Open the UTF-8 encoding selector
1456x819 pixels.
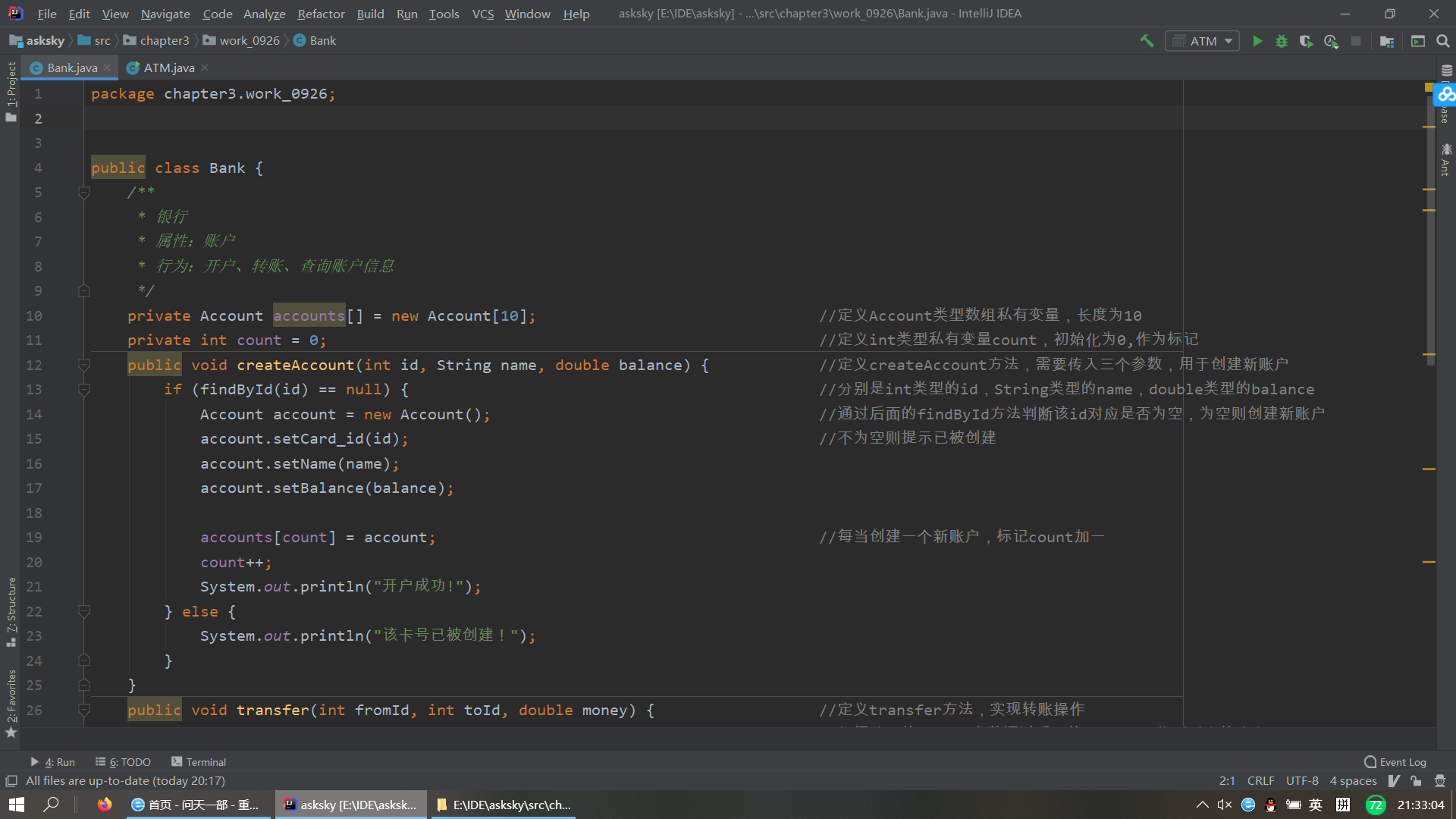pyautogui.click(x=1302, y=781)
